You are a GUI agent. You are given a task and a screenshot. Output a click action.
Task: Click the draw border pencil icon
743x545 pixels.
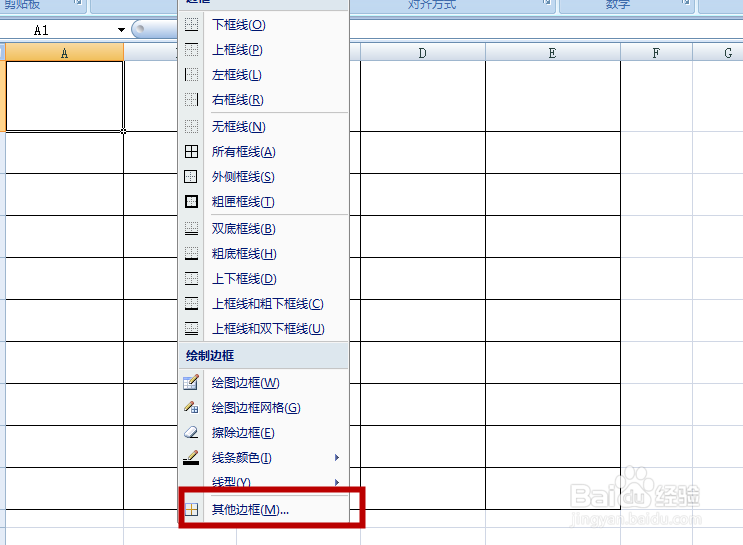click(191, 382)
